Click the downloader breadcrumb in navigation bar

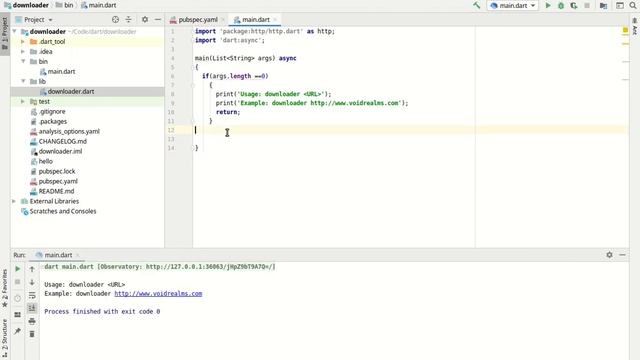[26, 5]
